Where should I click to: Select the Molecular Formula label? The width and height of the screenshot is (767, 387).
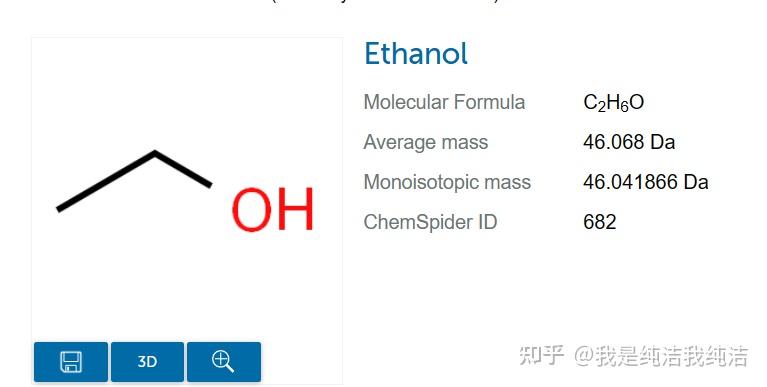coord(444,102)
